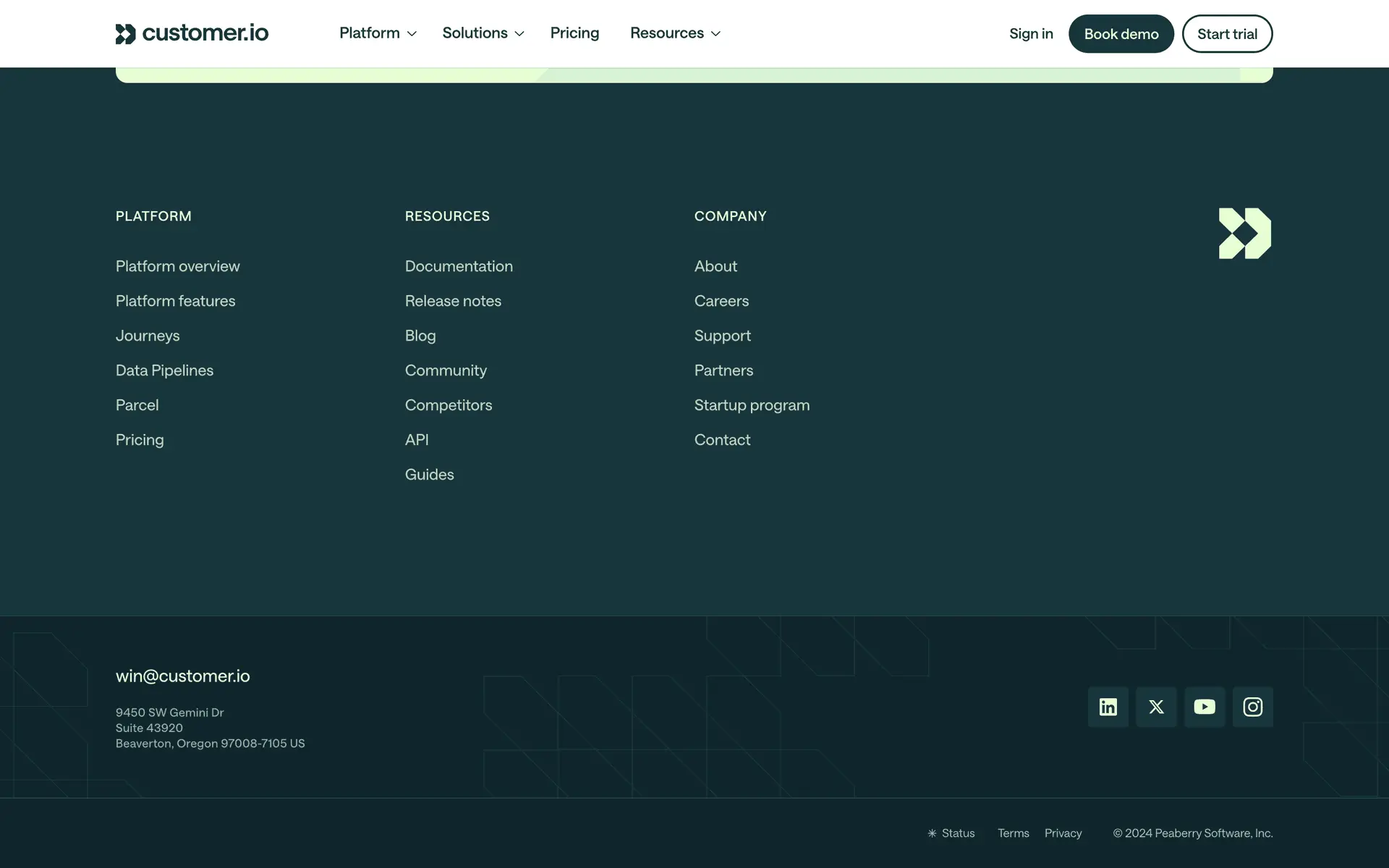Open the Data Pipelines footer link

[164, 370]
